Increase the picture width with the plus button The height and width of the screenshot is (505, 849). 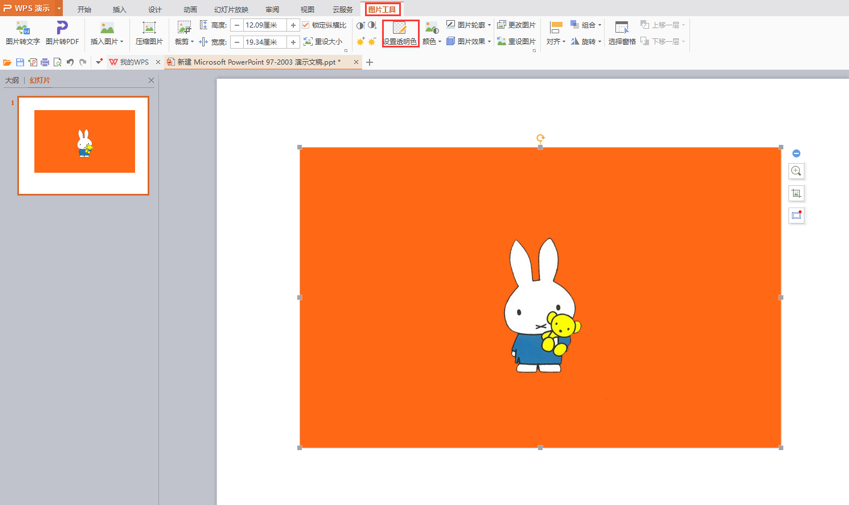click(x=293, y=42)
